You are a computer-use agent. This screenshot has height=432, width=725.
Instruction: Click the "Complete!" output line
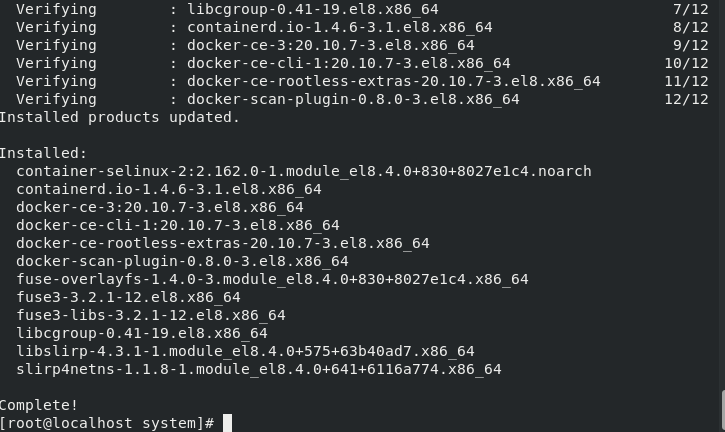click(39, 405)
